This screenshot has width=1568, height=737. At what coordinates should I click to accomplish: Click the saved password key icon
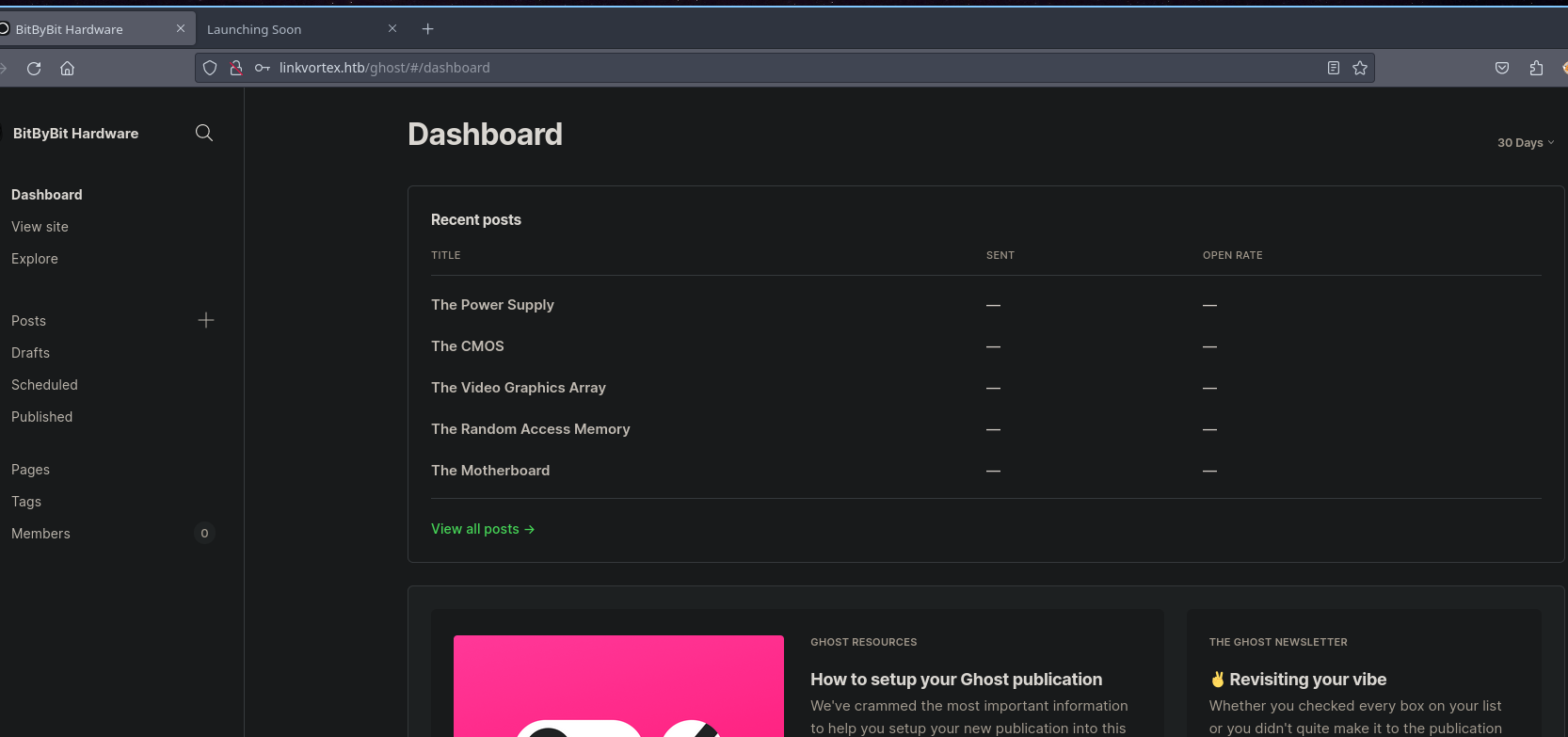click(x=263, y=68)
